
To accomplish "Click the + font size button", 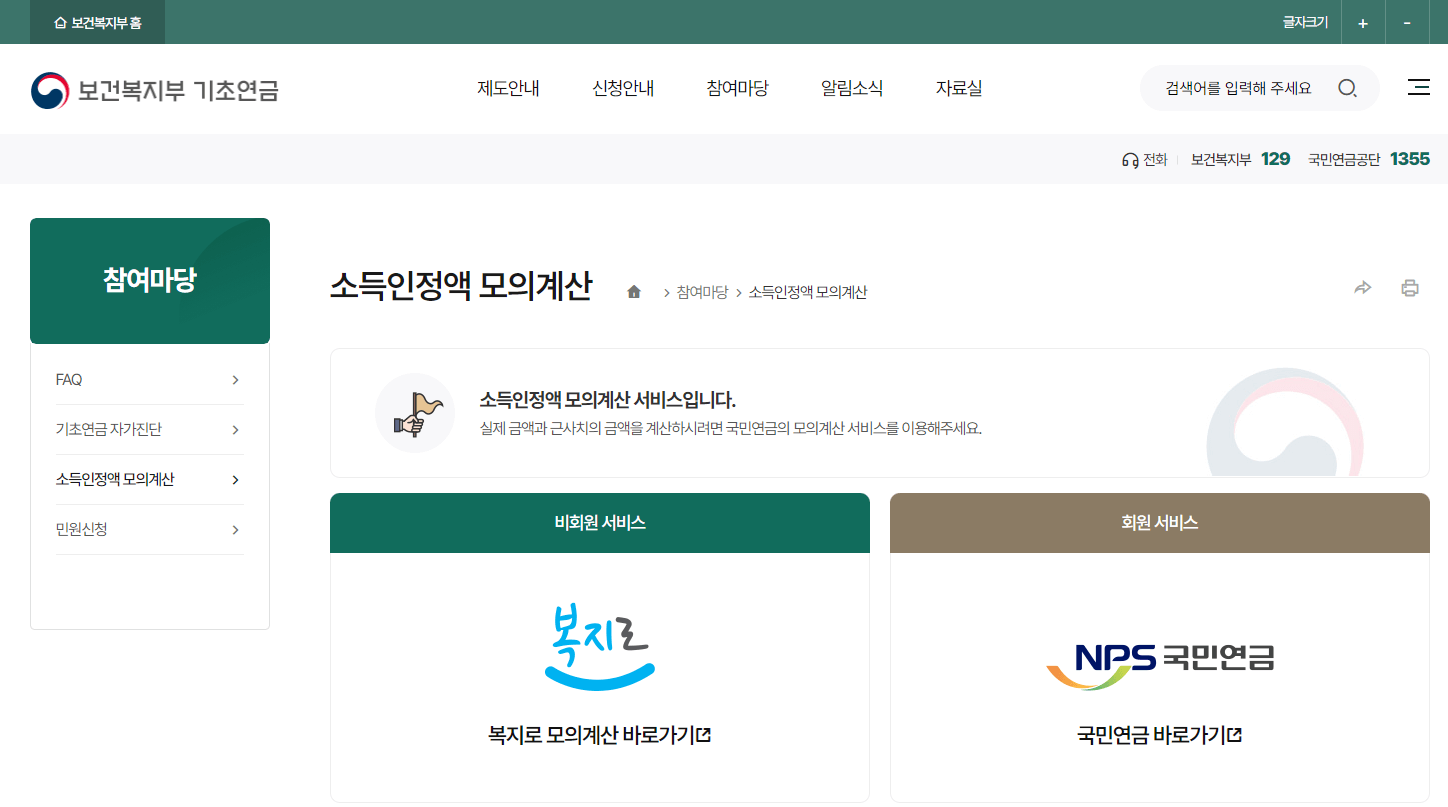I will tap(1362, 21).
